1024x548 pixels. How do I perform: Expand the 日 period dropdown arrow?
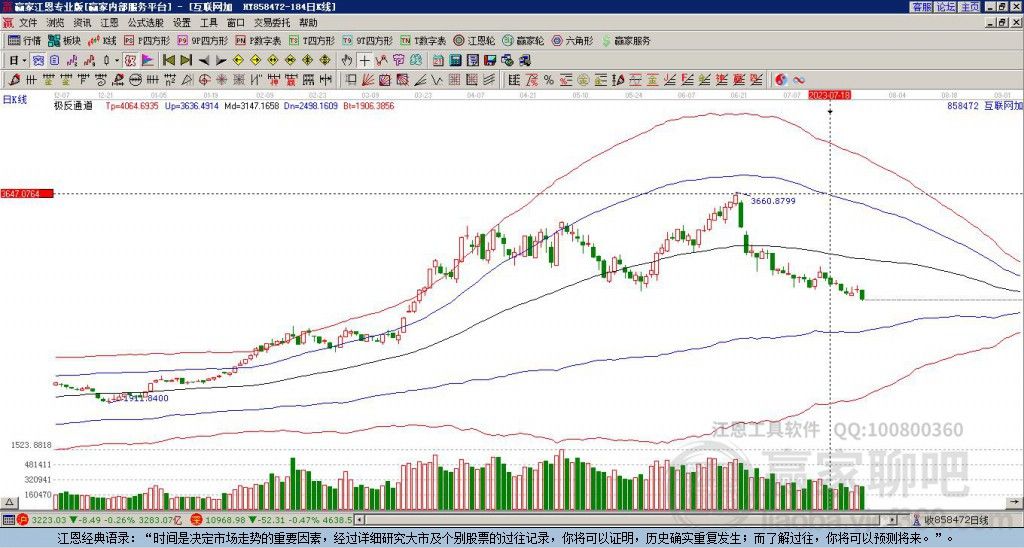pos(24,60)
